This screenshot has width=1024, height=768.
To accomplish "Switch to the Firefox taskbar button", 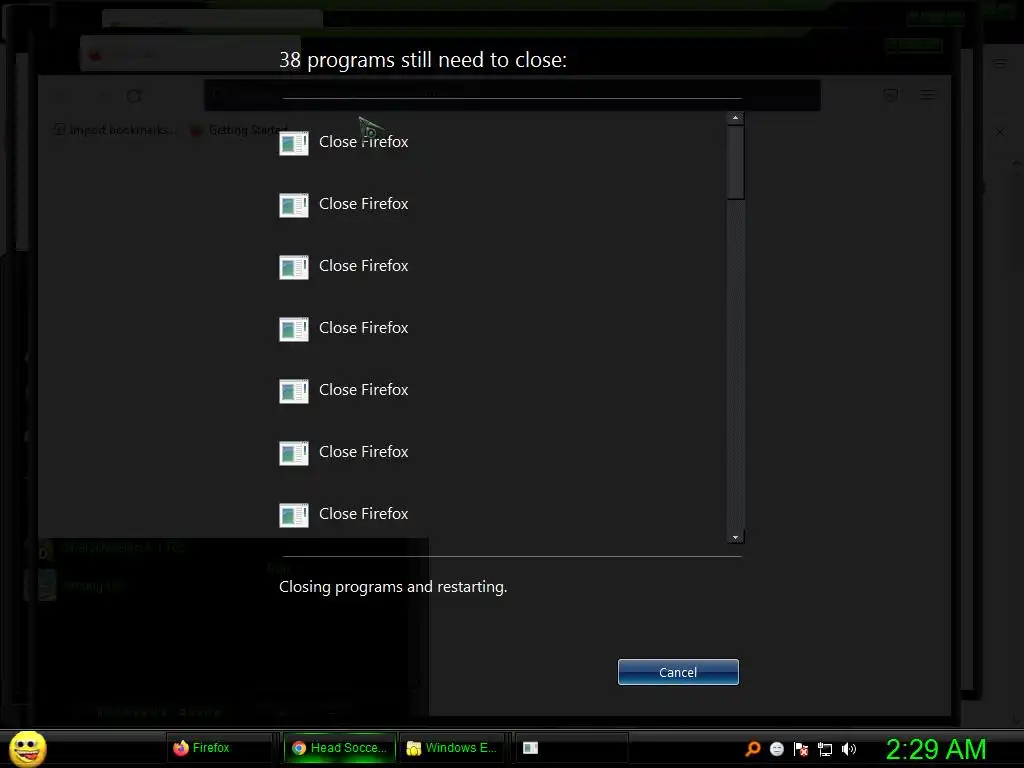I will tap(220, 748).
